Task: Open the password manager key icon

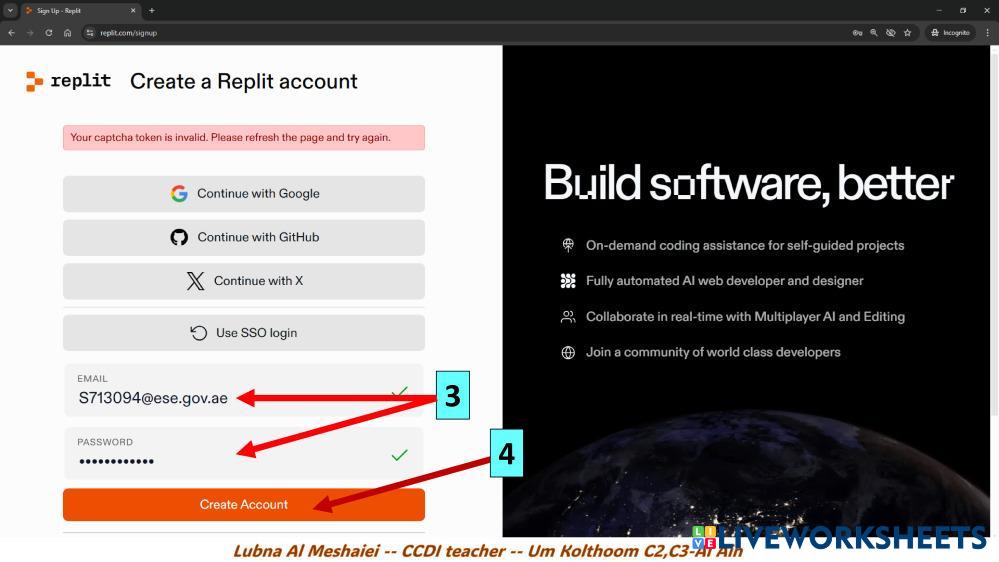Action: point(857,32)
